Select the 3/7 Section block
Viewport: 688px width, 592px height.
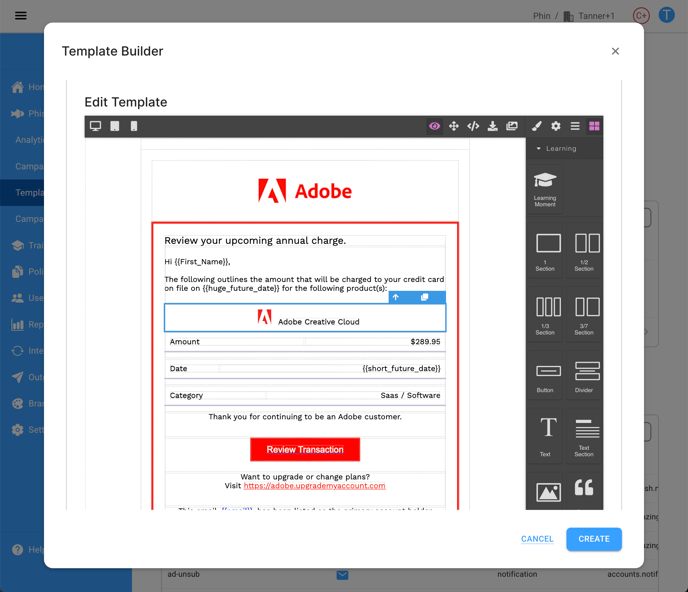(584, 316)
